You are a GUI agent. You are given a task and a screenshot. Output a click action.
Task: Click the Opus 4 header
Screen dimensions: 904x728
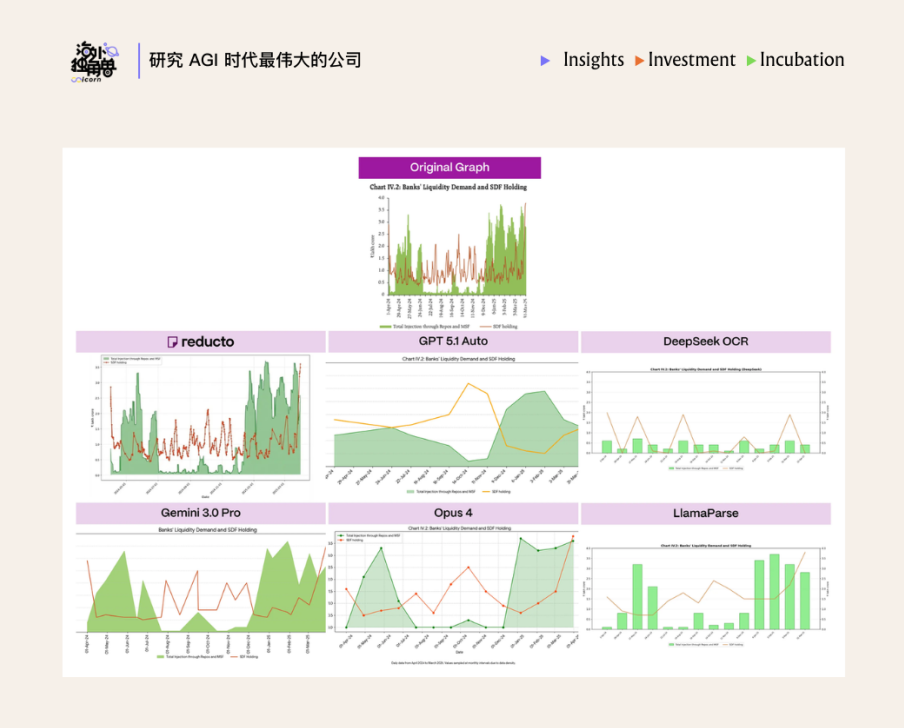point(453,513)
